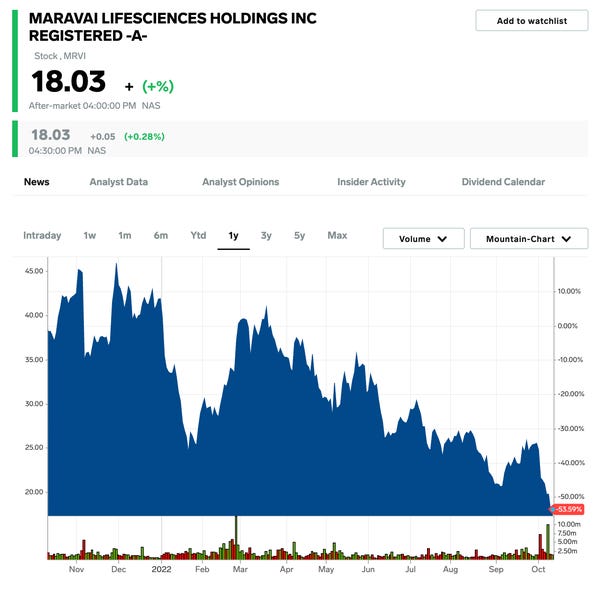Click the +0.05 price change value

point(103,137)
